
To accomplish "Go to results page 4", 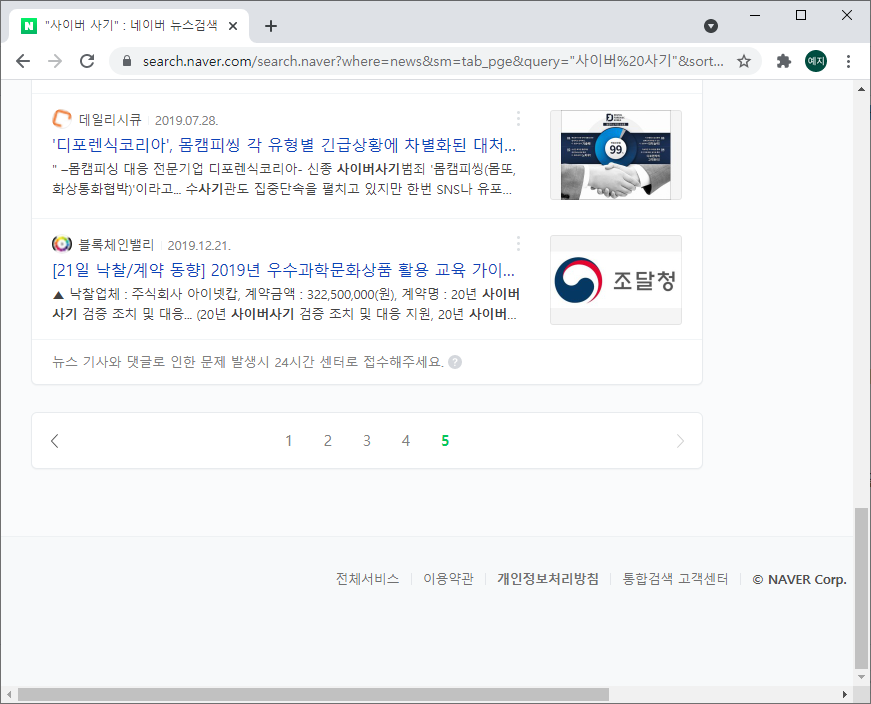I will 406,441.
